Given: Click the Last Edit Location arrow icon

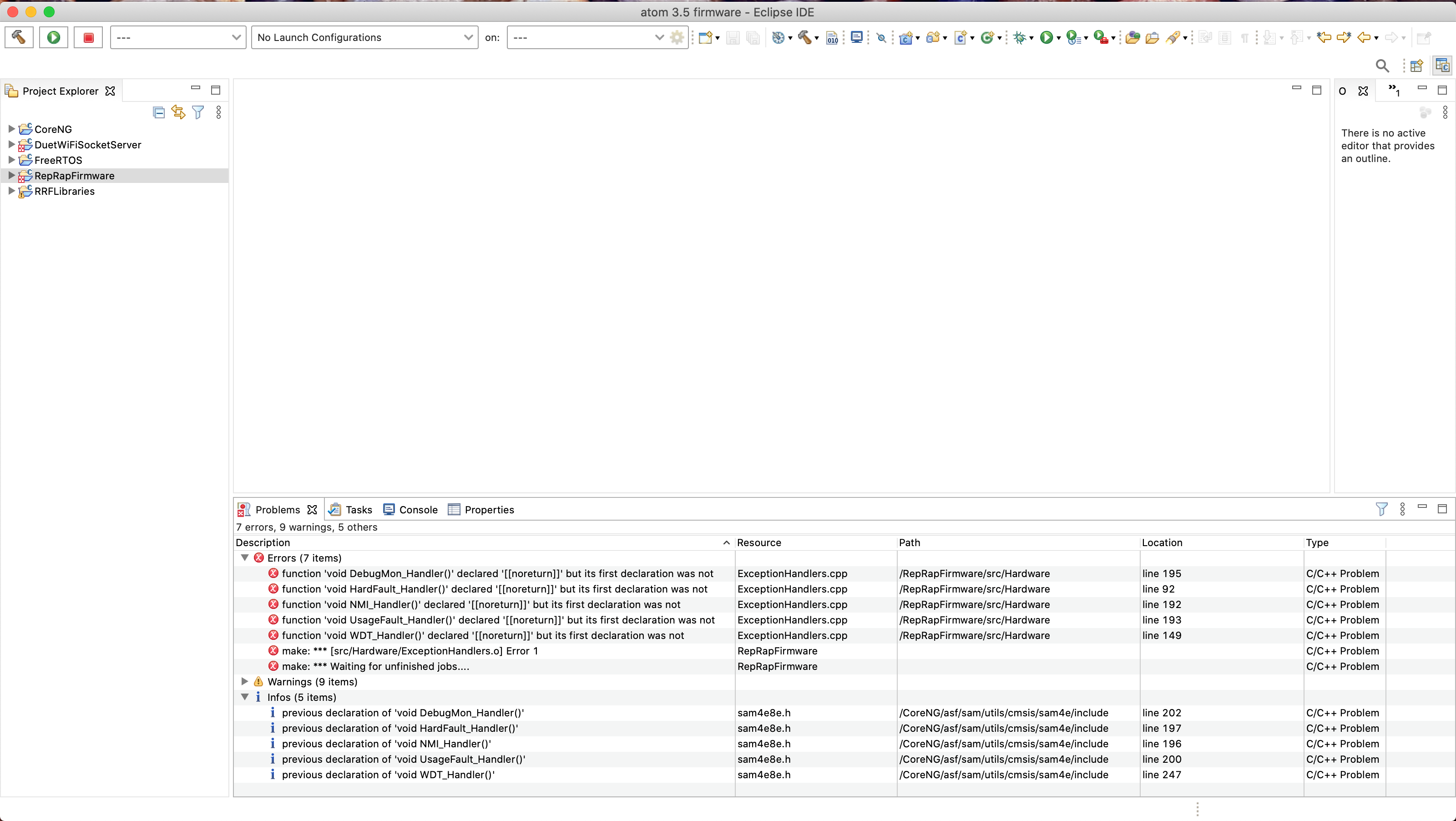Looking at the screenshot, I should [x=1324, y=38].
